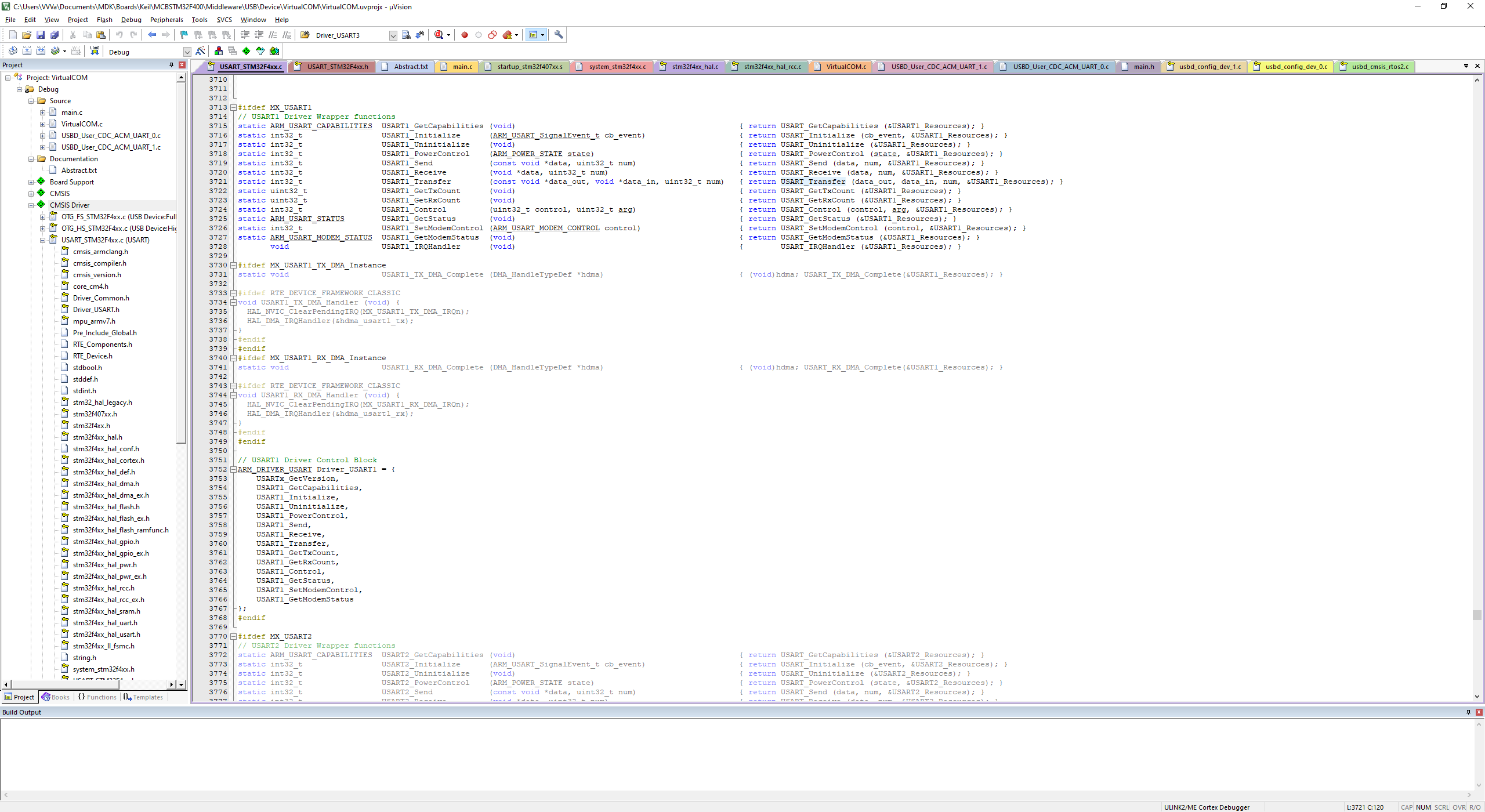Switch to the Functions panel tab
This screenshot has width=1485, height=812.
click(97, 697)
